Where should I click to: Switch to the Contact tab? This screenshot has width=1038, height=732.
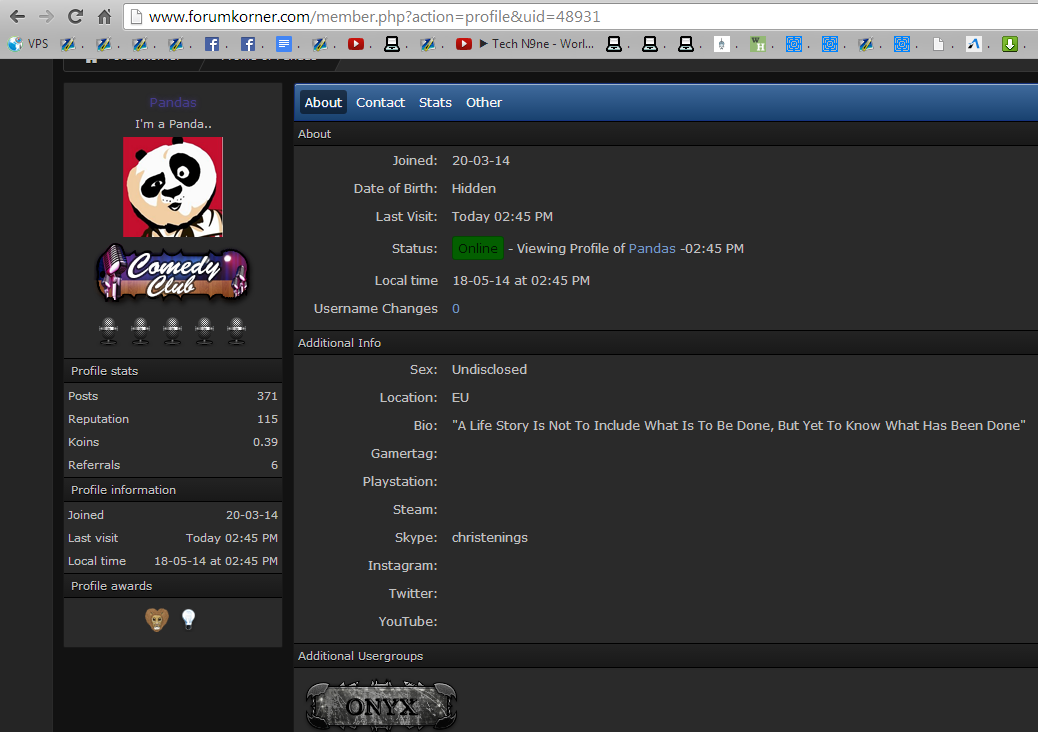click(x=380, y=103)
